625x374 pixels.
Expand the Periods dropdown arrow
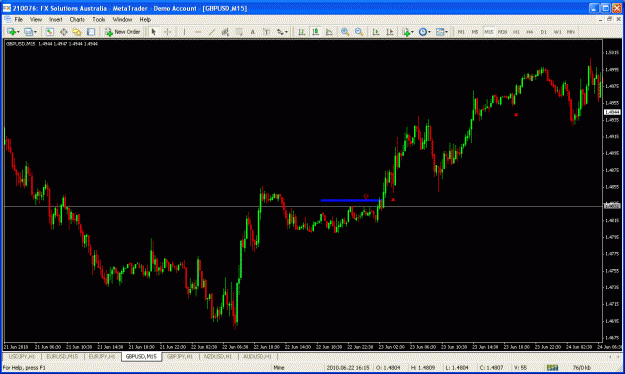click(429, 32)
